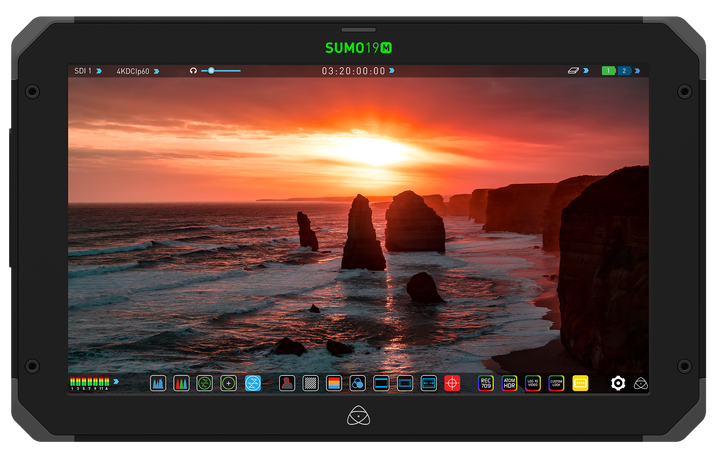Screen dimensions: 720x464
Task: Expand the audio meters panel arrow
Action: point(116,381)
